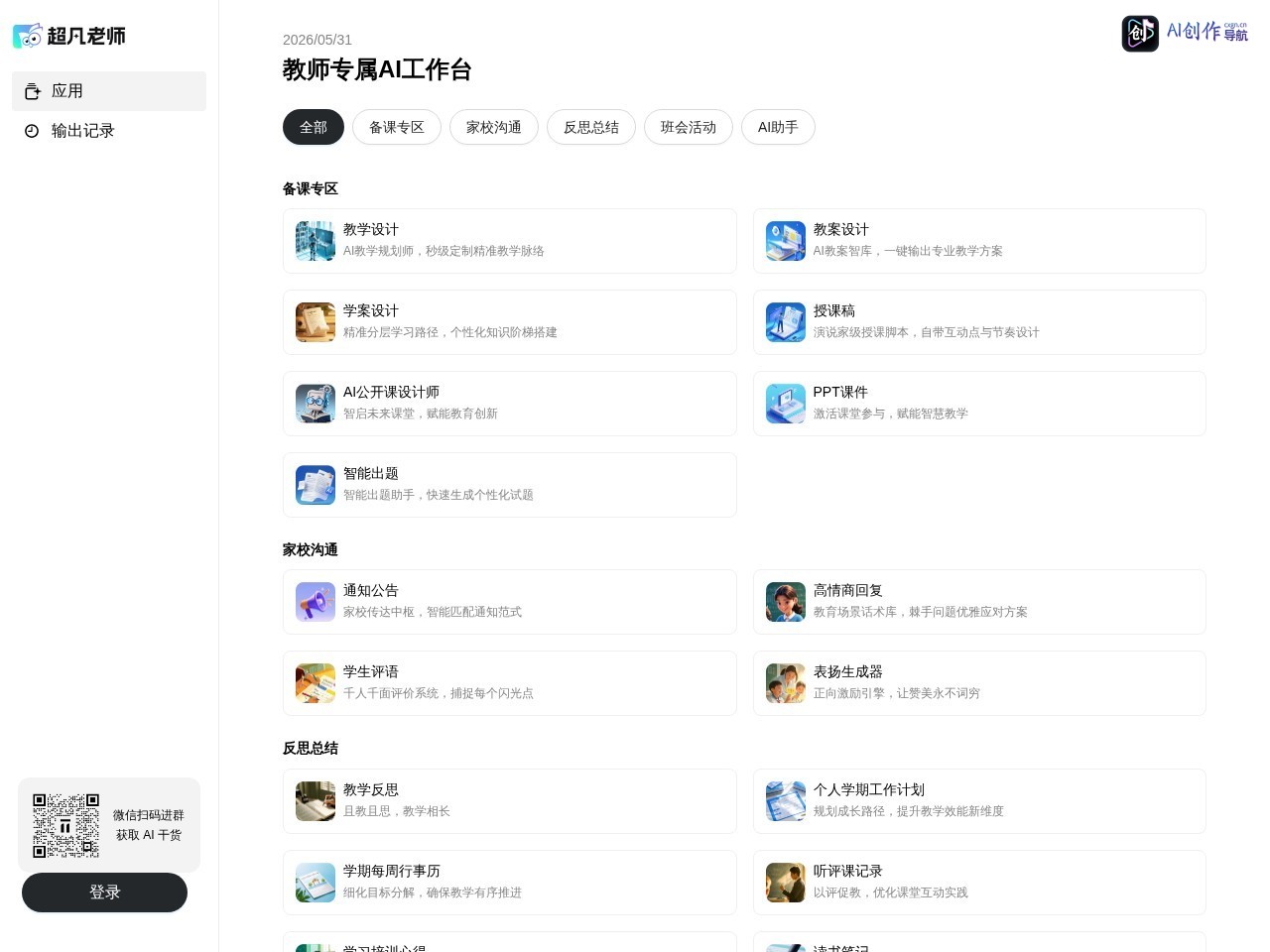Click the 登录 button
This screenshot has height=952, width=1270.
[x=104, y=892]
